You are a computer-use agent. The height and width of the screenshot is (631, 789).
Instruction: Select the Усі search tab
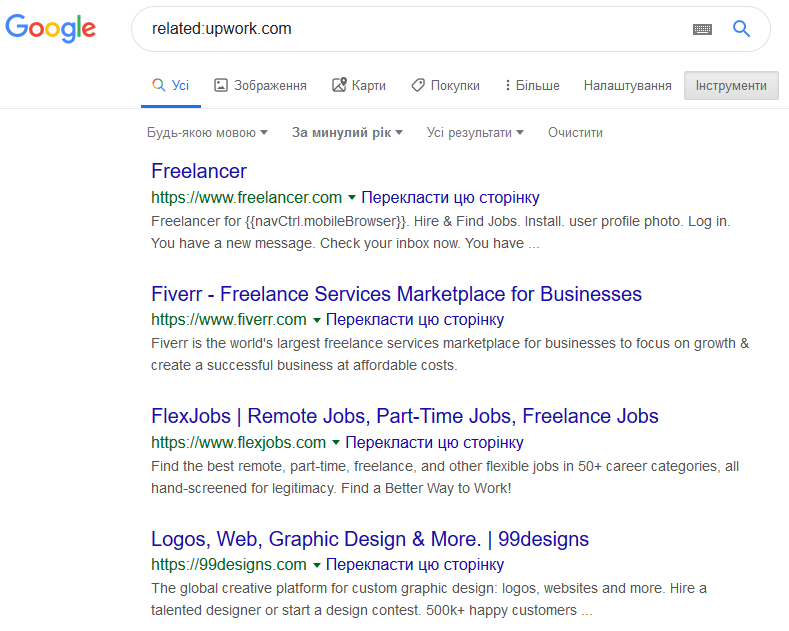[x=171, y=85]
